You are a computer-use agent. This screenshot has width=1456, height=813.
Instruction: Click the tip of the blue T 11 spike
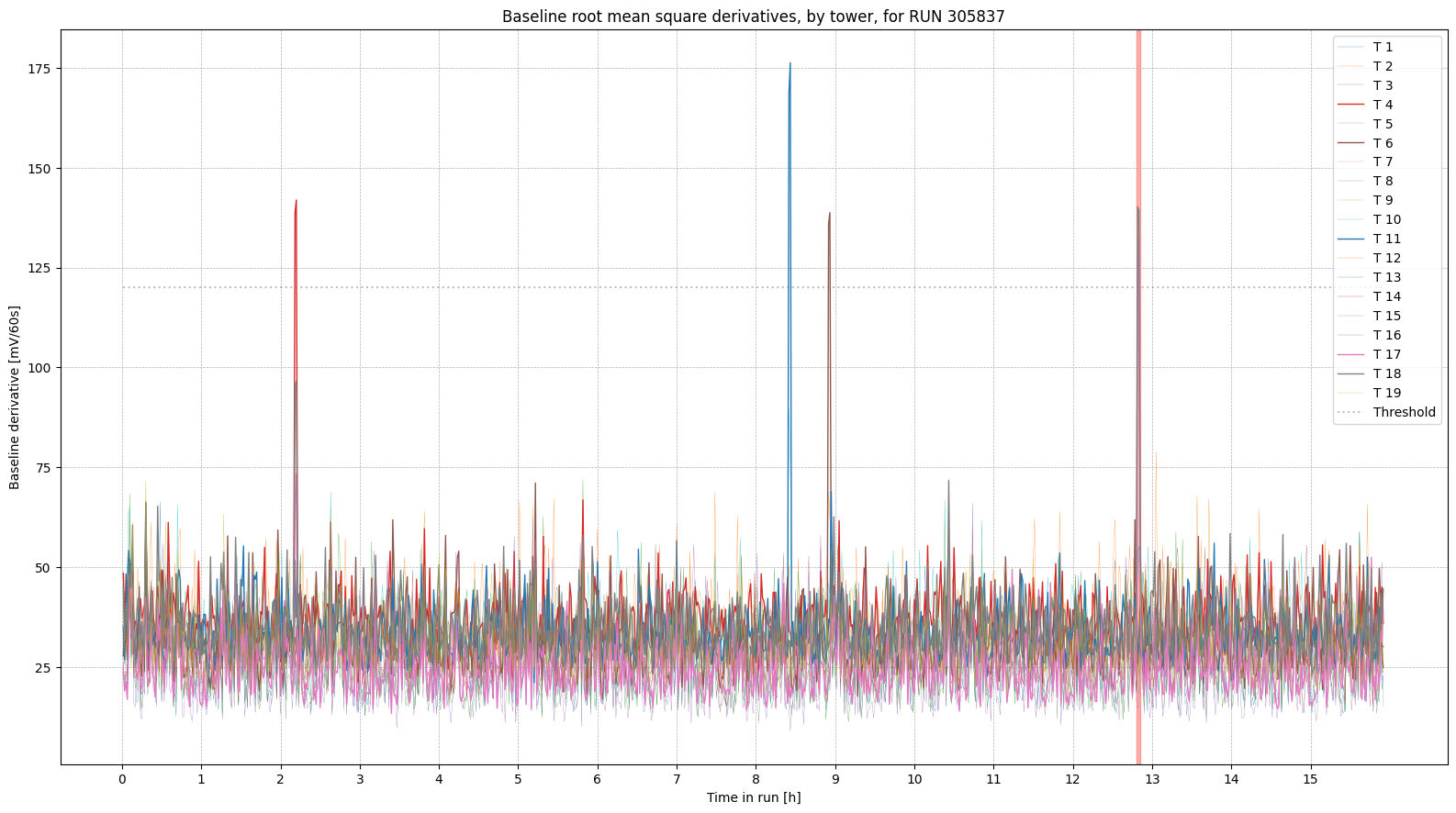pos(790,64)
